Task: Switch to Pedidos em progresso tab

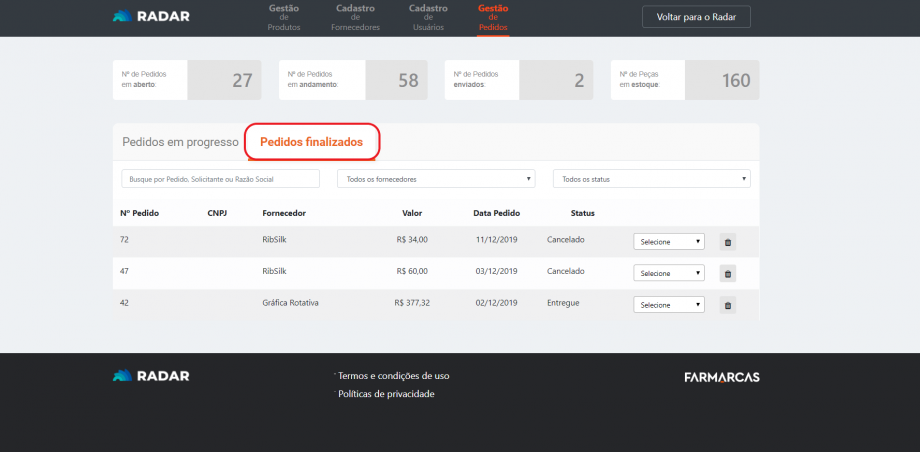Action: point(180,142)
